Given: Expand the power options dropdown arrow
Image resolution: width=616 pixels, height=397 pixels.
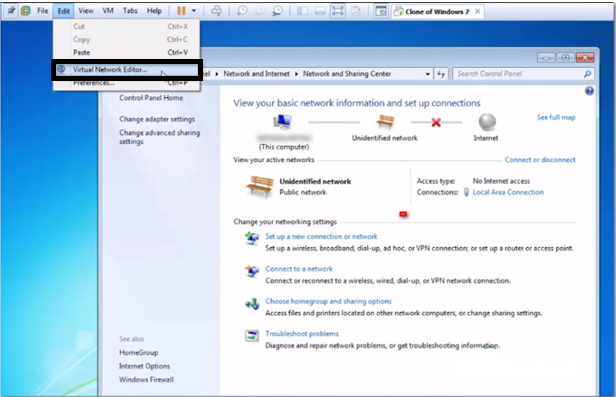Looking at the screenshot, I should (194, 11).
